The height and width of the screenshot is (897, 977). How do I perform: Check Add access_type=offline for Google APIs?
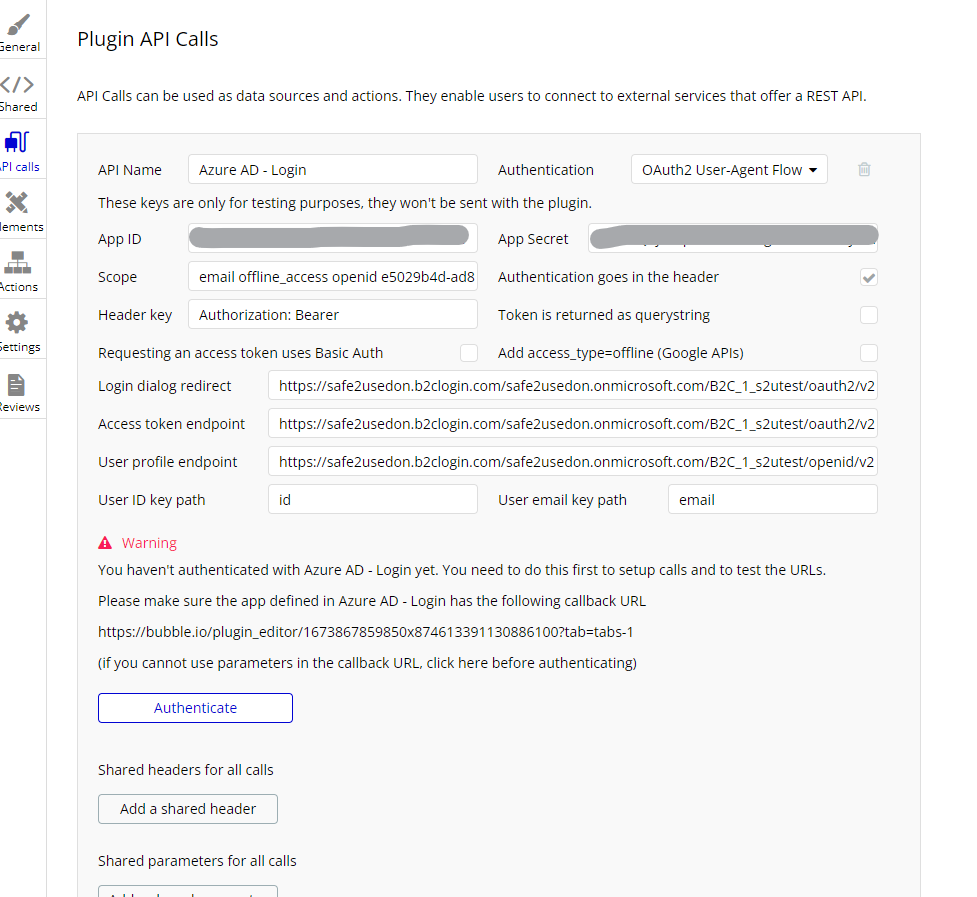[869, 353]
